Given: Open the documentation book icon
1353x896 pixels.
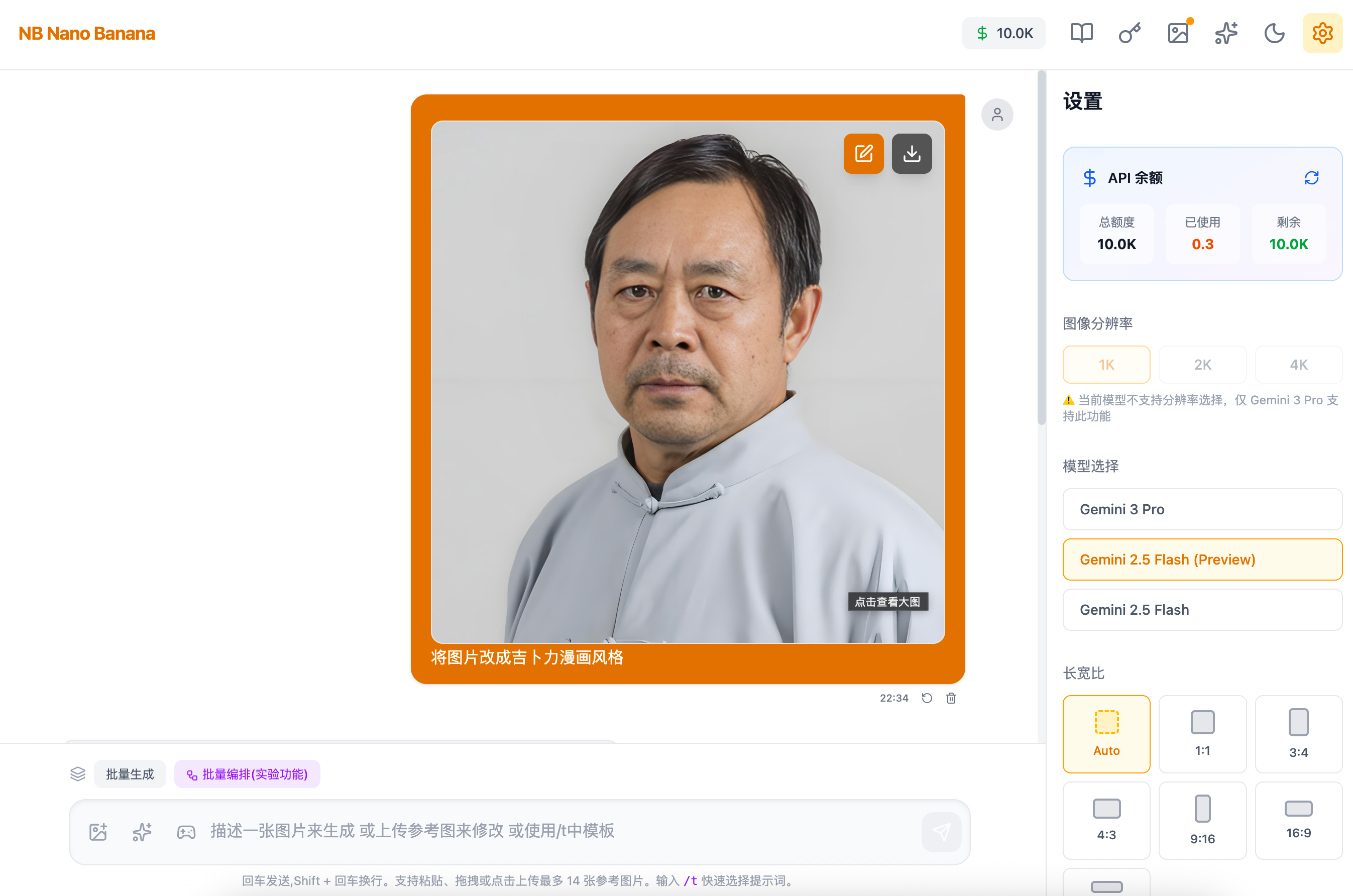Looking at the screenshot, I should coord(1081,33).
